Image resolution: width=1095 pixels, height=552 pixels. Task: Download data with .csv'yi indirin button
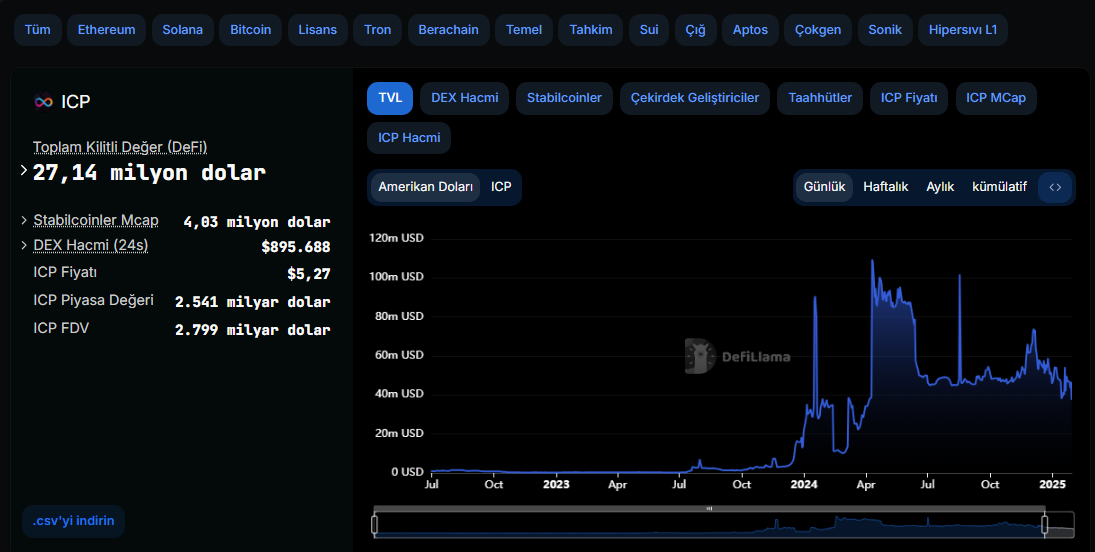point(73,521)
